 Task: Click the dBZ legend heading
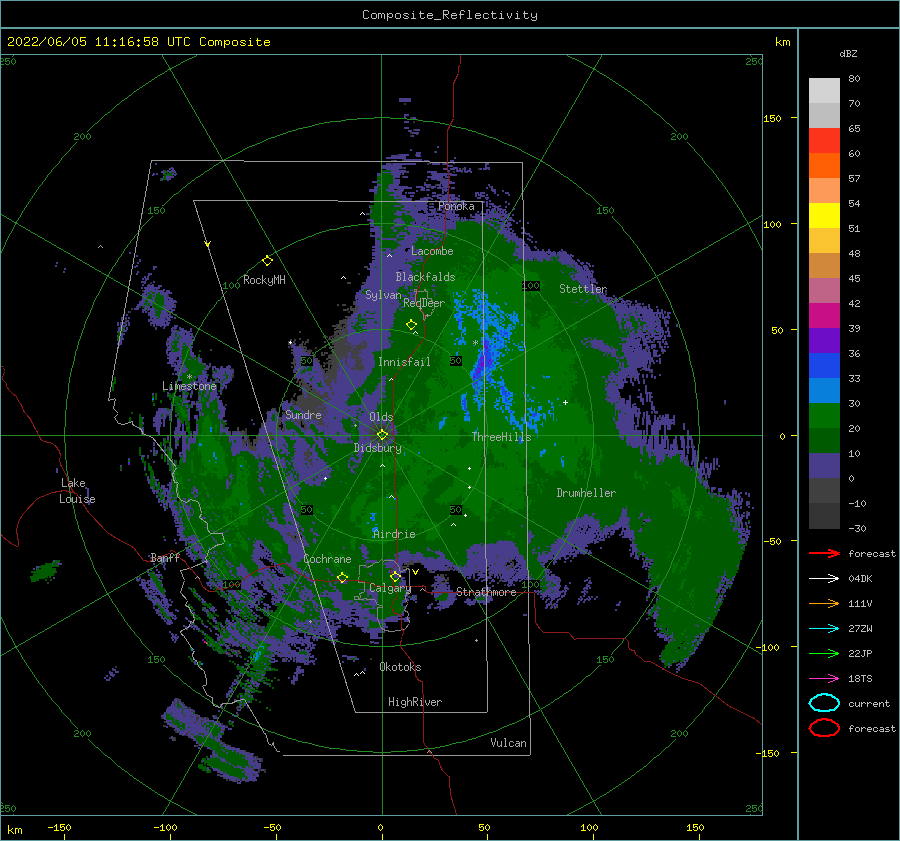click(x=848, y=54)
